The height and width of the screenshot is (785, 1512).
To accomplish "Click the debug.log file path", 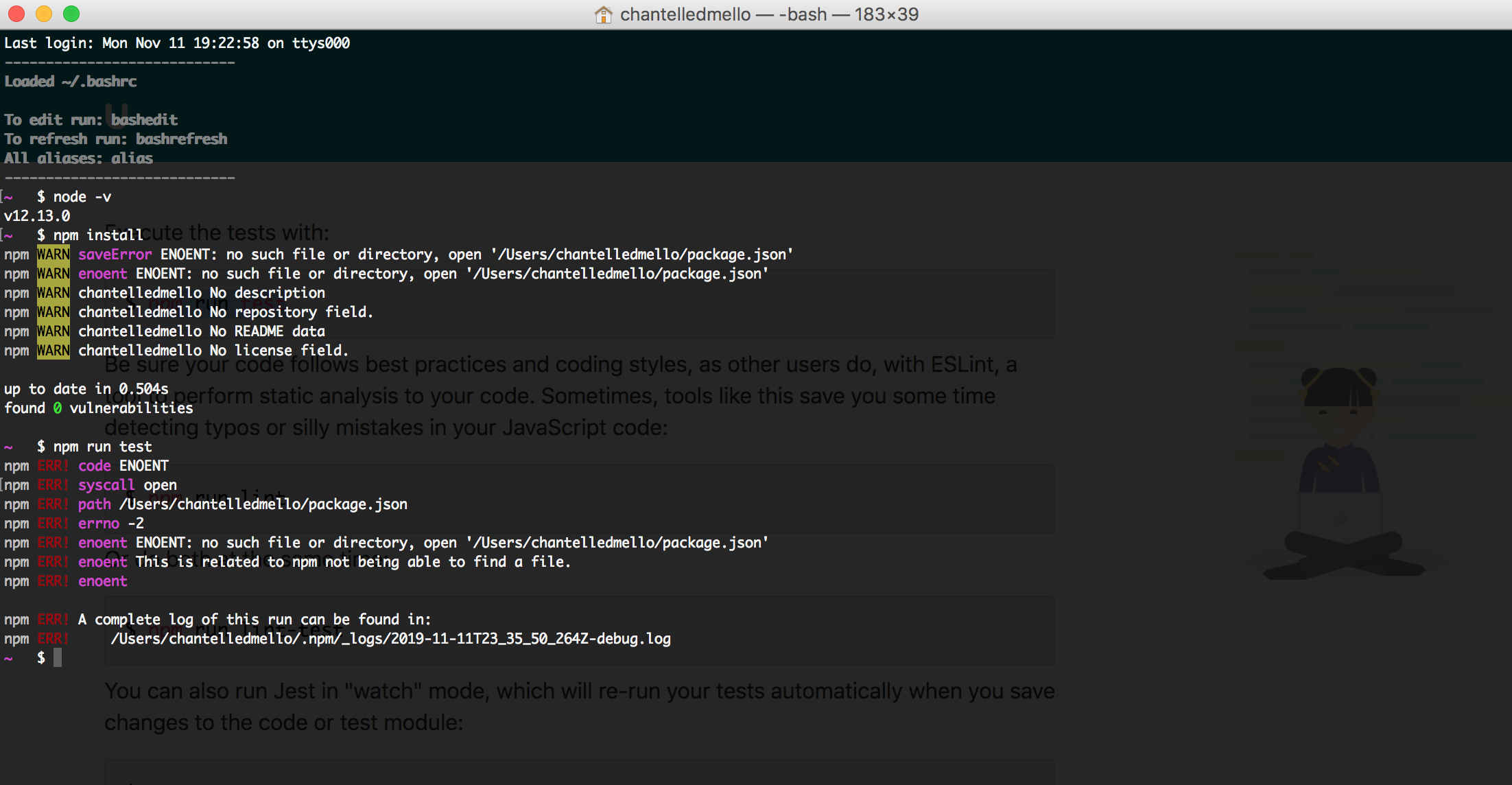I will 390,639.
